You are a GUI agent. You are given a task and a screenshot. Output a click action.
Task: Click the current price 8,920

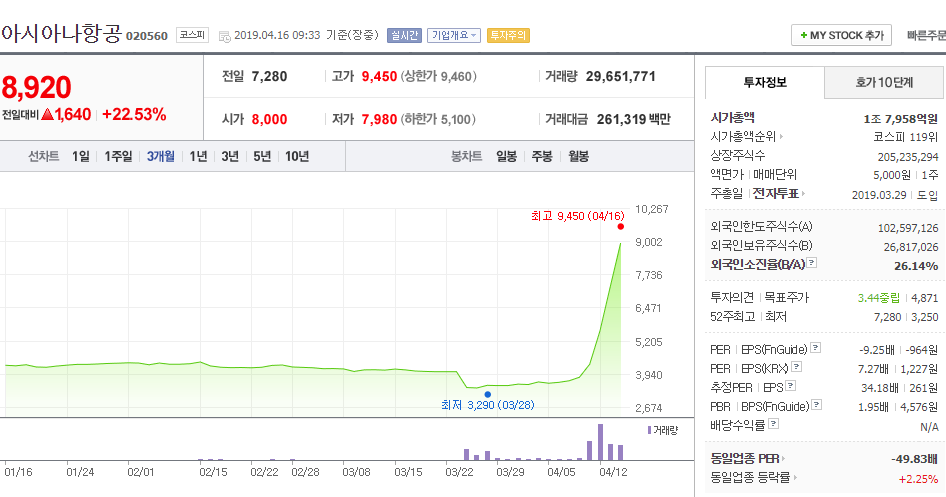[x=36, y=88]
